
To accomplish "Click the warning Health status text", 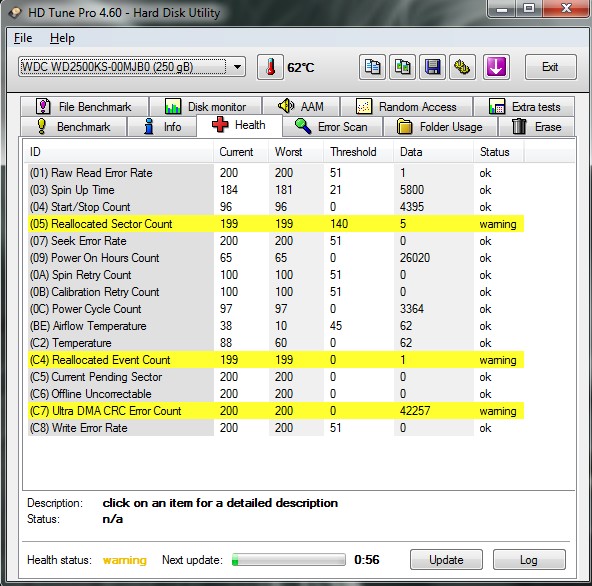I will coord(125,560).
